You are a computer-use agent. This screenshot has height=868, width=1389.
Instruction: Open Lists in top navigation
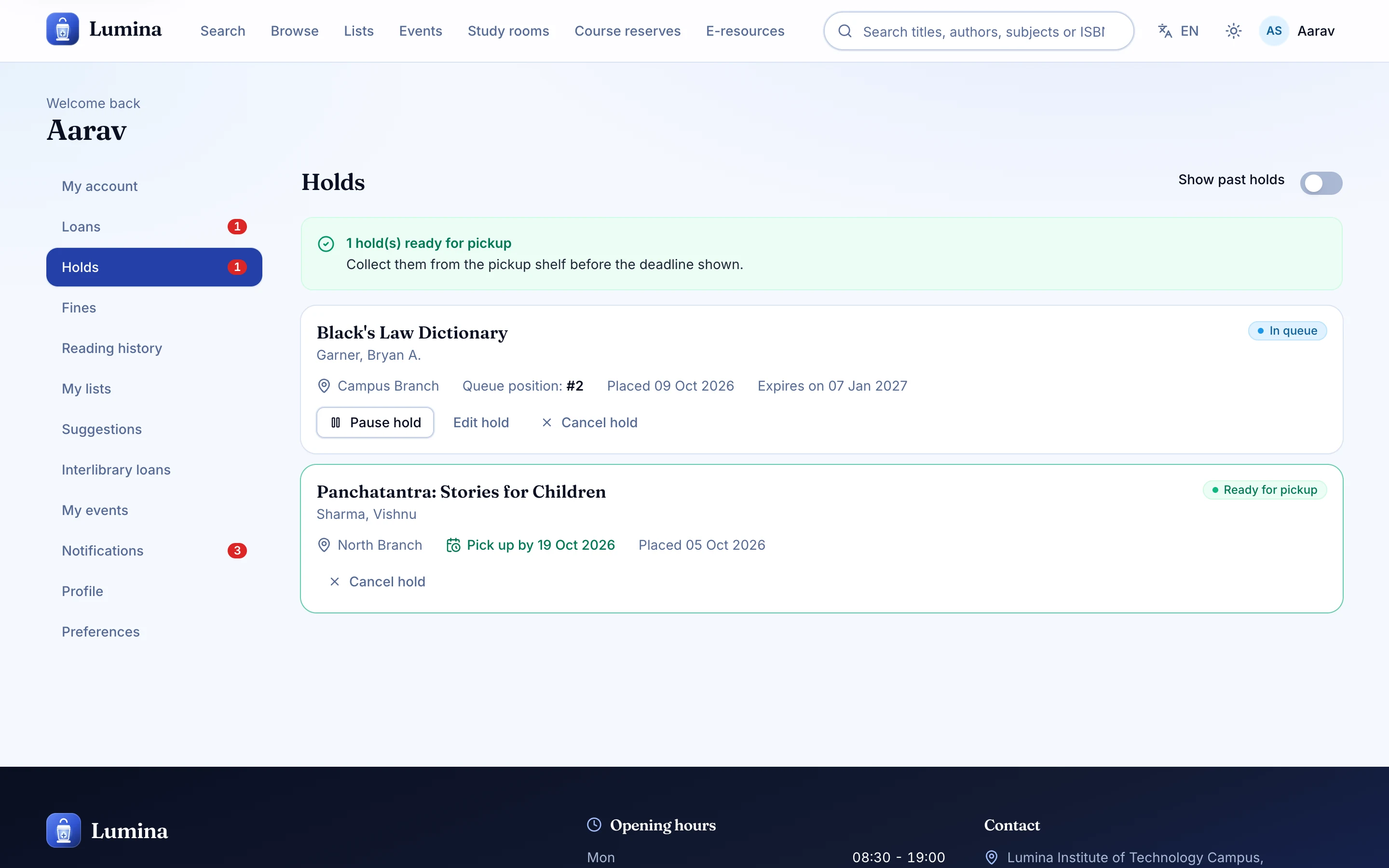click(359, 31)
